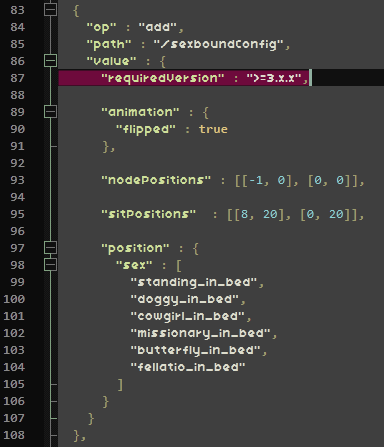Click the "path" key text
384x447 pixels.
click(x=109, y=44)
